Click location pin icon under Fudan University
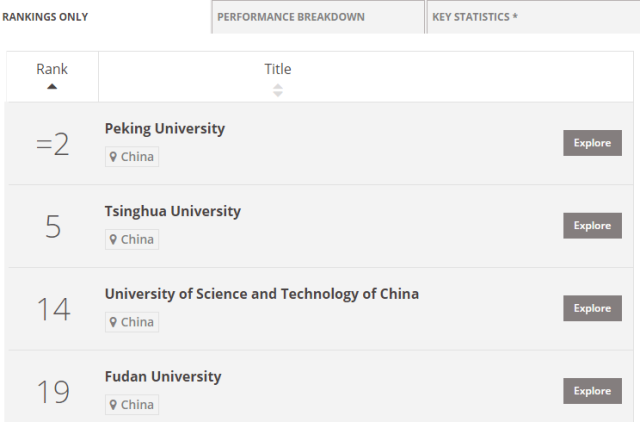 coord(114,405)
